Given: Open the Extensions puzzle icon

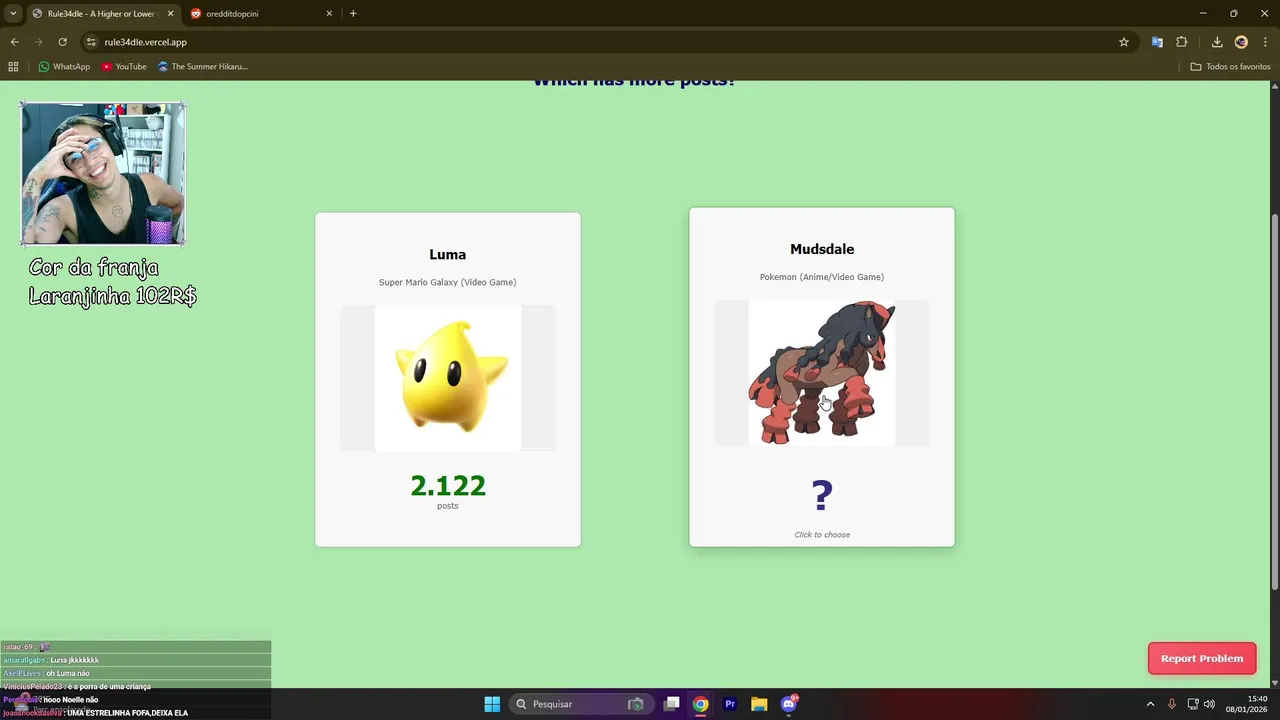Looking at the screenshot, I should point(1182,42).
